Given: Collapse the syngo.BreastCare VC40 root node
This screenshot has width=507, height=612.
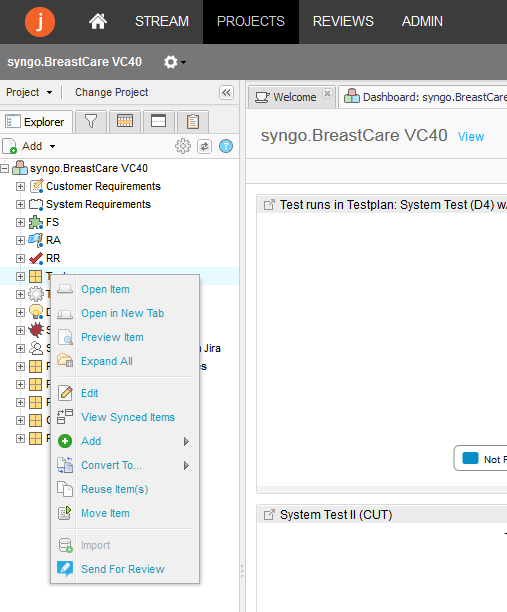Looking at the screenshot, I should click(4, 169).
